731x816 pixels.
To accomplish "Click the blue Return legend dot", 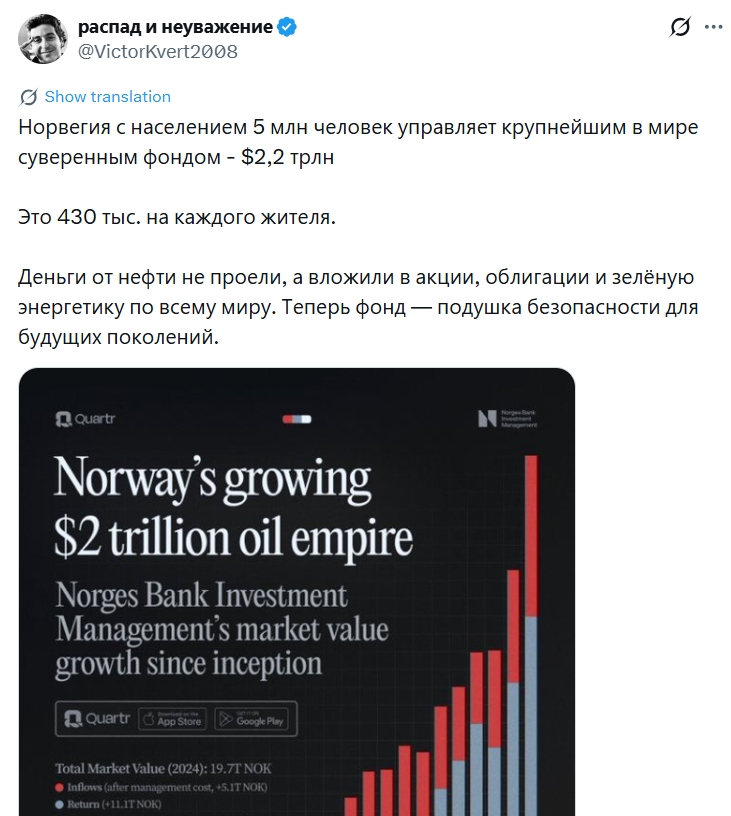I will click(60, 805).
